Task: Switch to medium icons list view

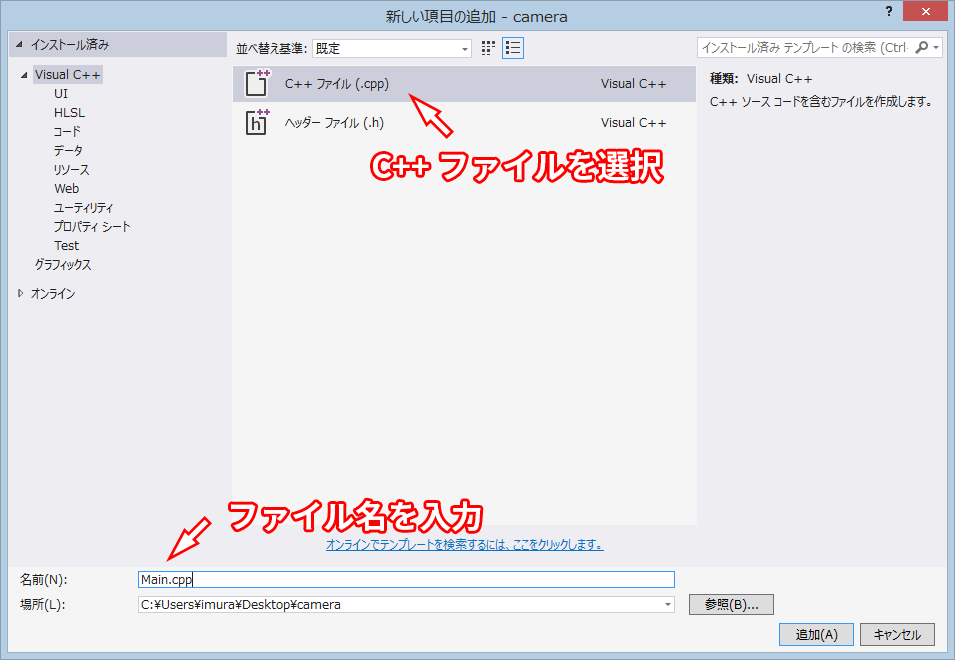Action: [513, 47]
